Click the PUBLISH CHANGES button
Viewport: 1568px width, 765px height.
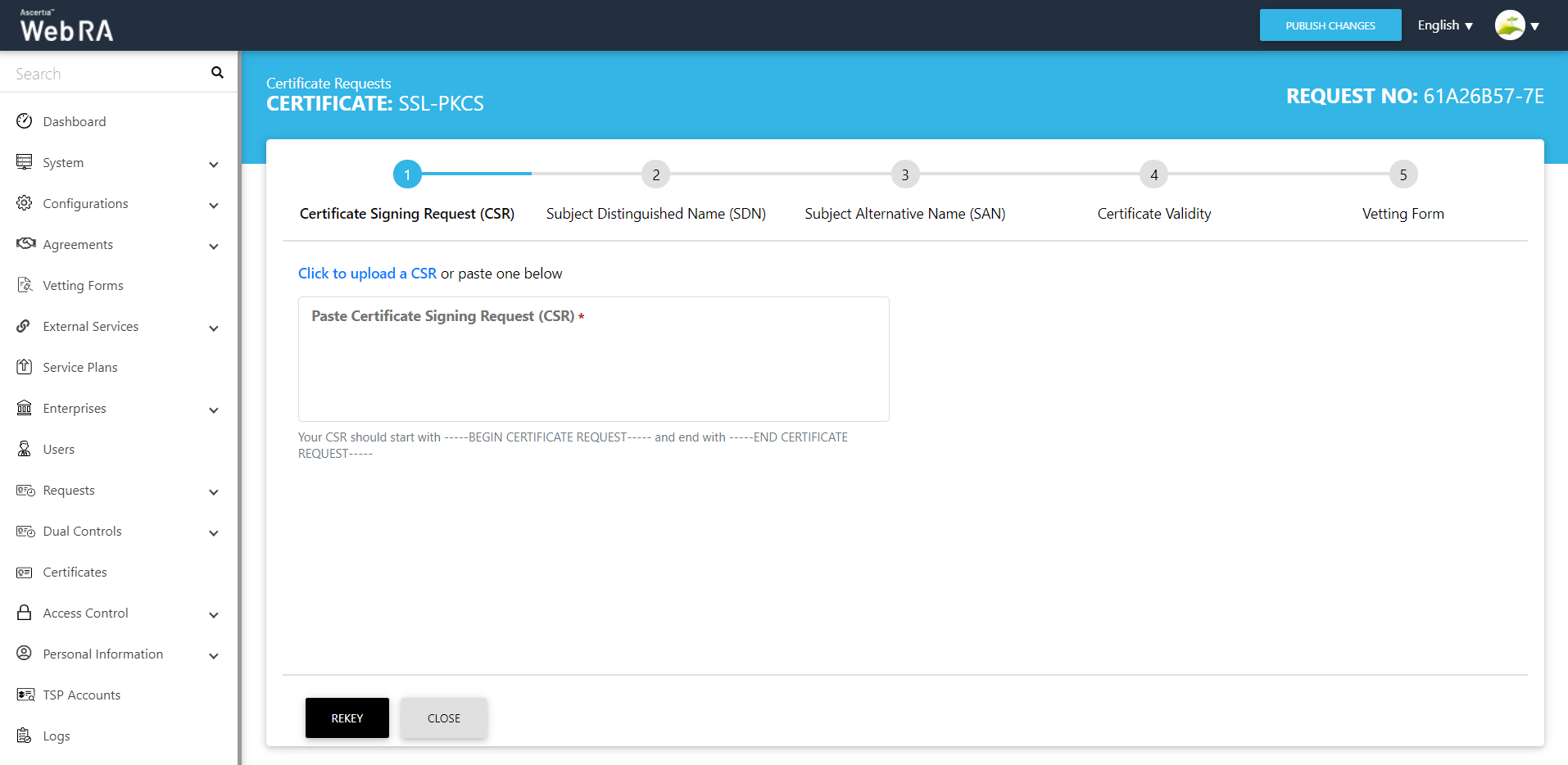[x=1330, y=25]
